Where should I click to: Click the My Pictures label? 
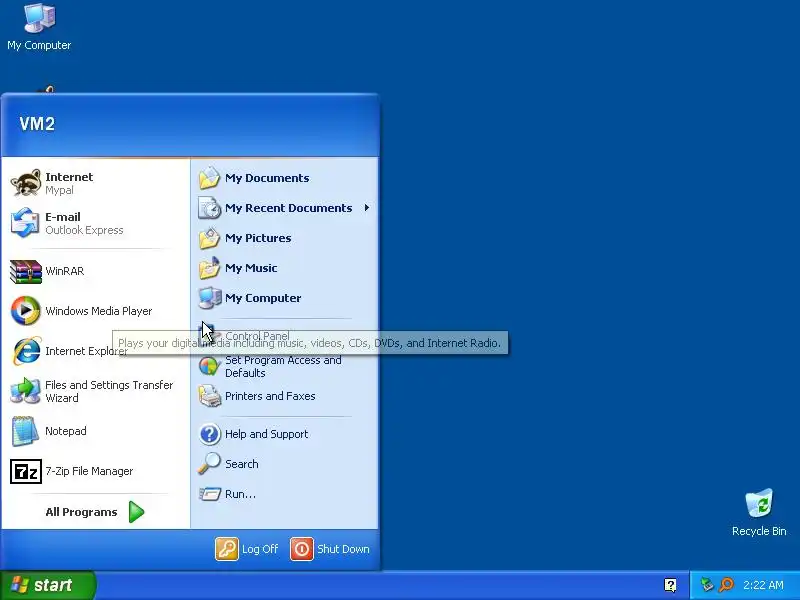pyautogui.click(x=258, y=238)
